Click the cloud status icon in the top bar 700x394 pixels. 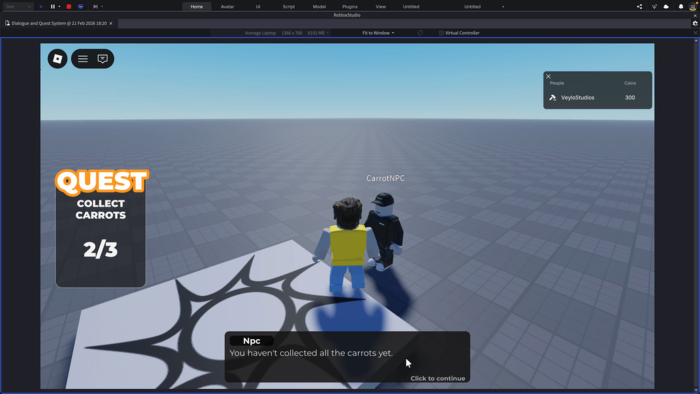coord(666,7)
